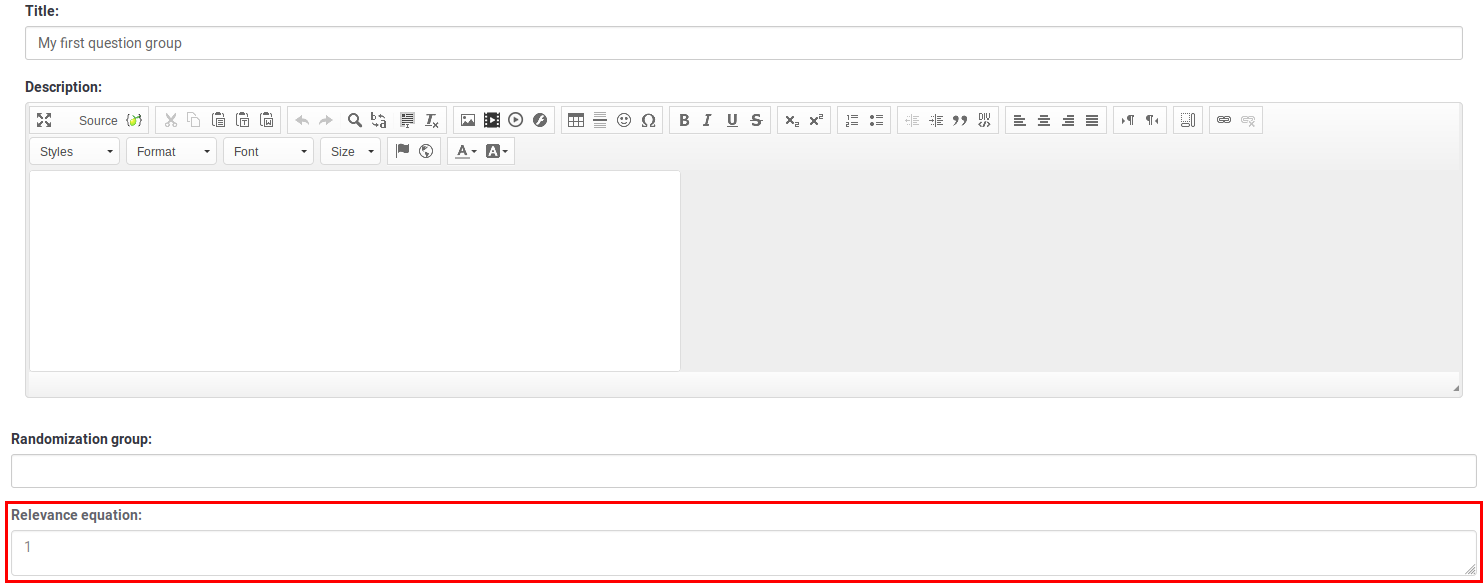The height and width of the screenshot is (585, 1484).
Task: Insert a block quote
Action: coord(960,120)
